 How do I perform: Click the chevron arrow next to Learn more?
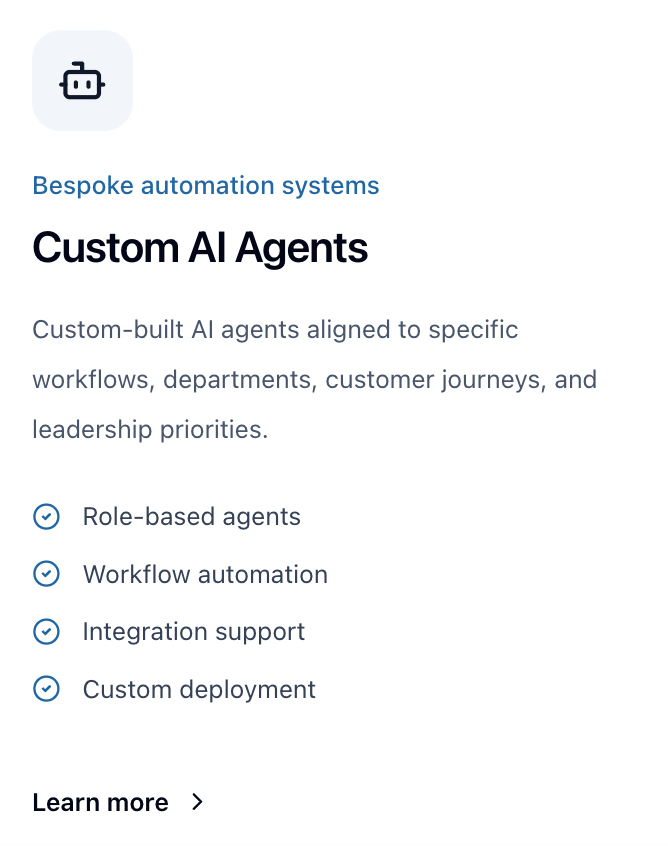point(197,802)
